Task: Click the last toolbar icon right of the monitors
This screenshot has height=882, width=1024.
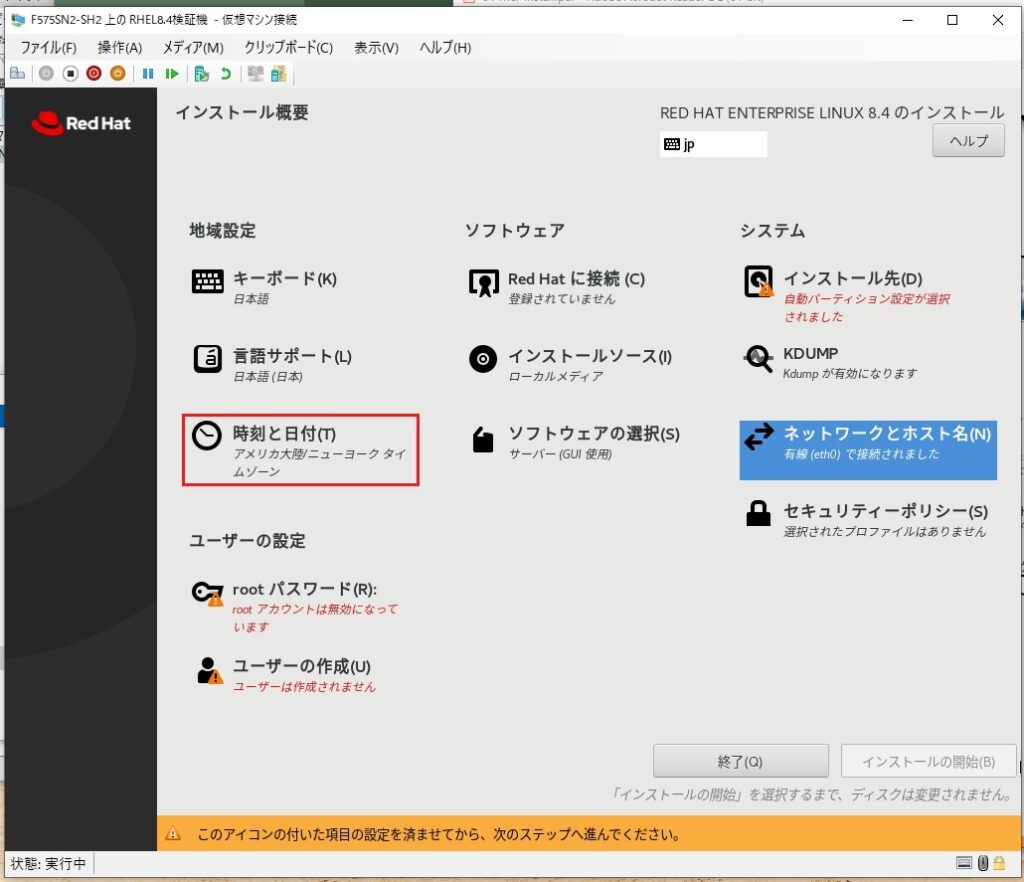Action: pyautogui.click(x=279, y=74)
